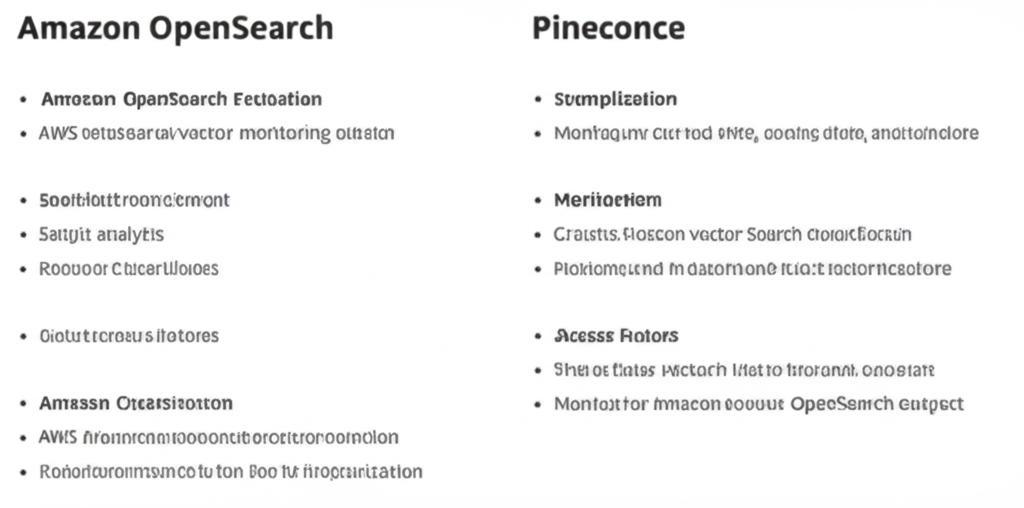This screenshot has height=508, width=1024.
Task: Select the 'Sooltblottrooncicmont' bullet text
Action: click(134, 200)
